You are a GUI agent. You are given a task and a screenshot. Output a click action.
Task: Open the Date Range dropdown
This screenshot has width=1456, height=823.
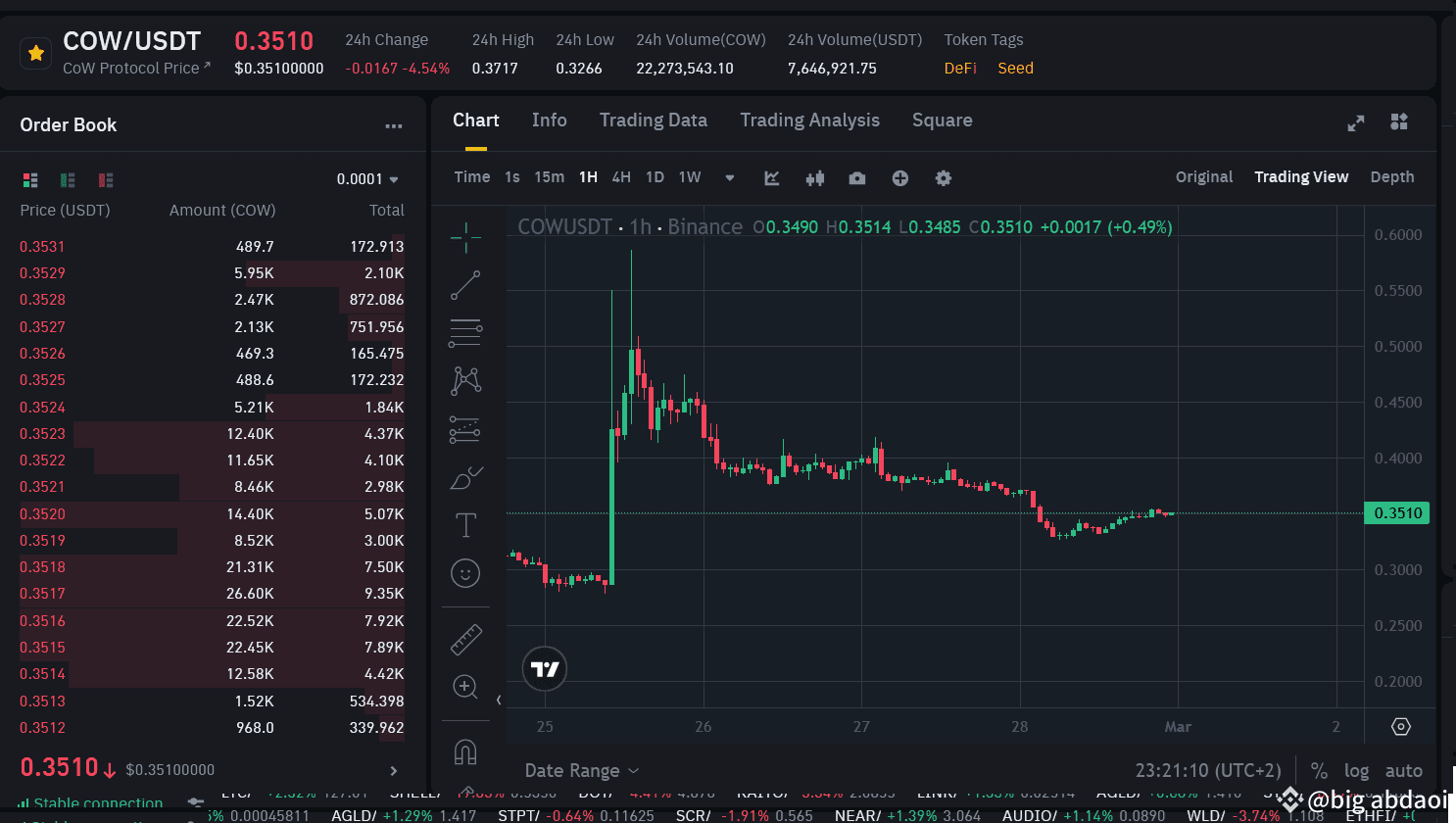pyautogui.click(x=582, y=771)
